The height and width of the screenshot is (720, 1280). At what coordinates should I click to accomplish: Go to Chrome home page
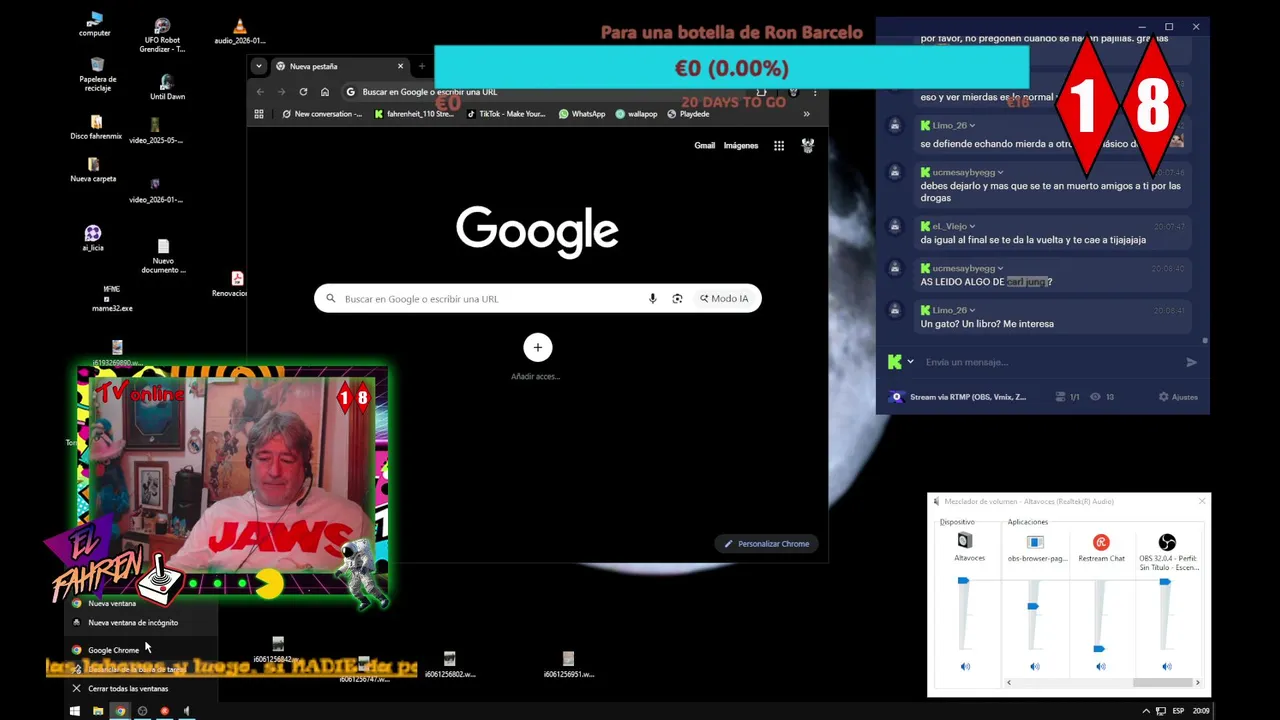(325, 91)
